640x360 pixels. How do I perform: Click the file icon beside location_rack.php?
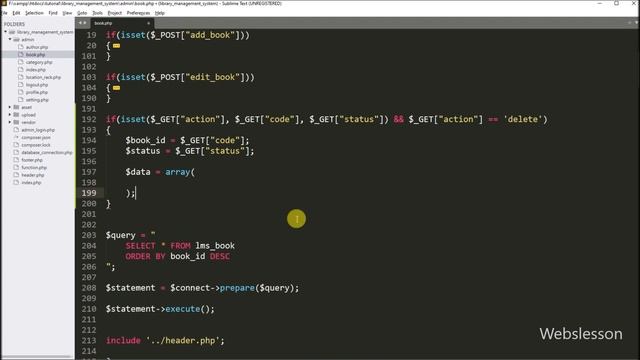click(21, 77)
